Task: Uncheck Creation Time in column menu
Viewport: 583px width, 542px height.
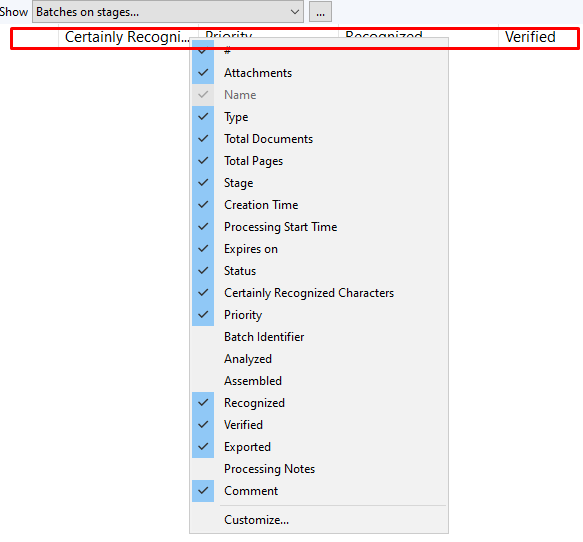Action: coord(320,205)
